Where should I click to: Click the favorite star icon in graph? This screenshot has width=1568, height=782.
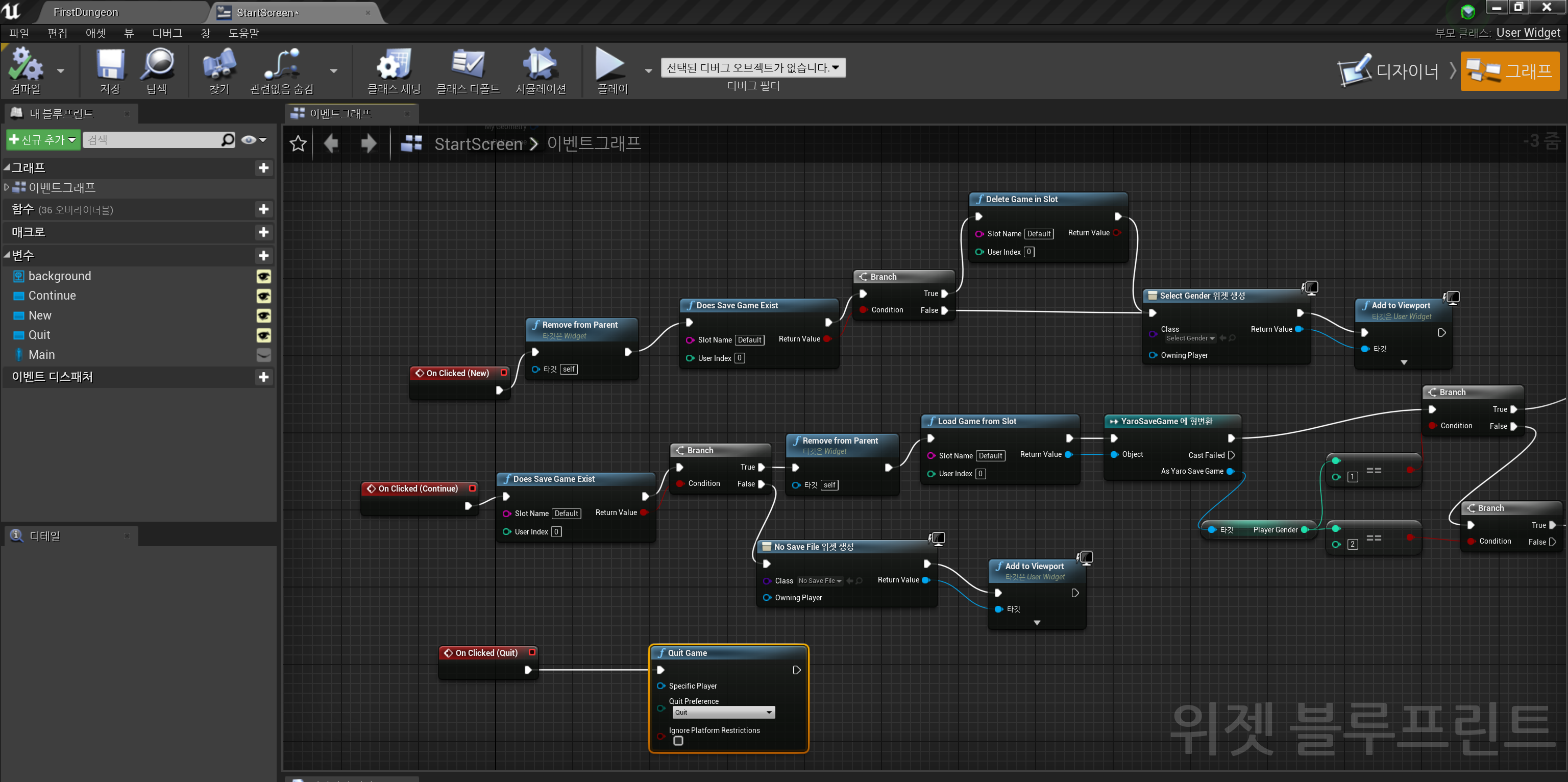coord(298,143)
